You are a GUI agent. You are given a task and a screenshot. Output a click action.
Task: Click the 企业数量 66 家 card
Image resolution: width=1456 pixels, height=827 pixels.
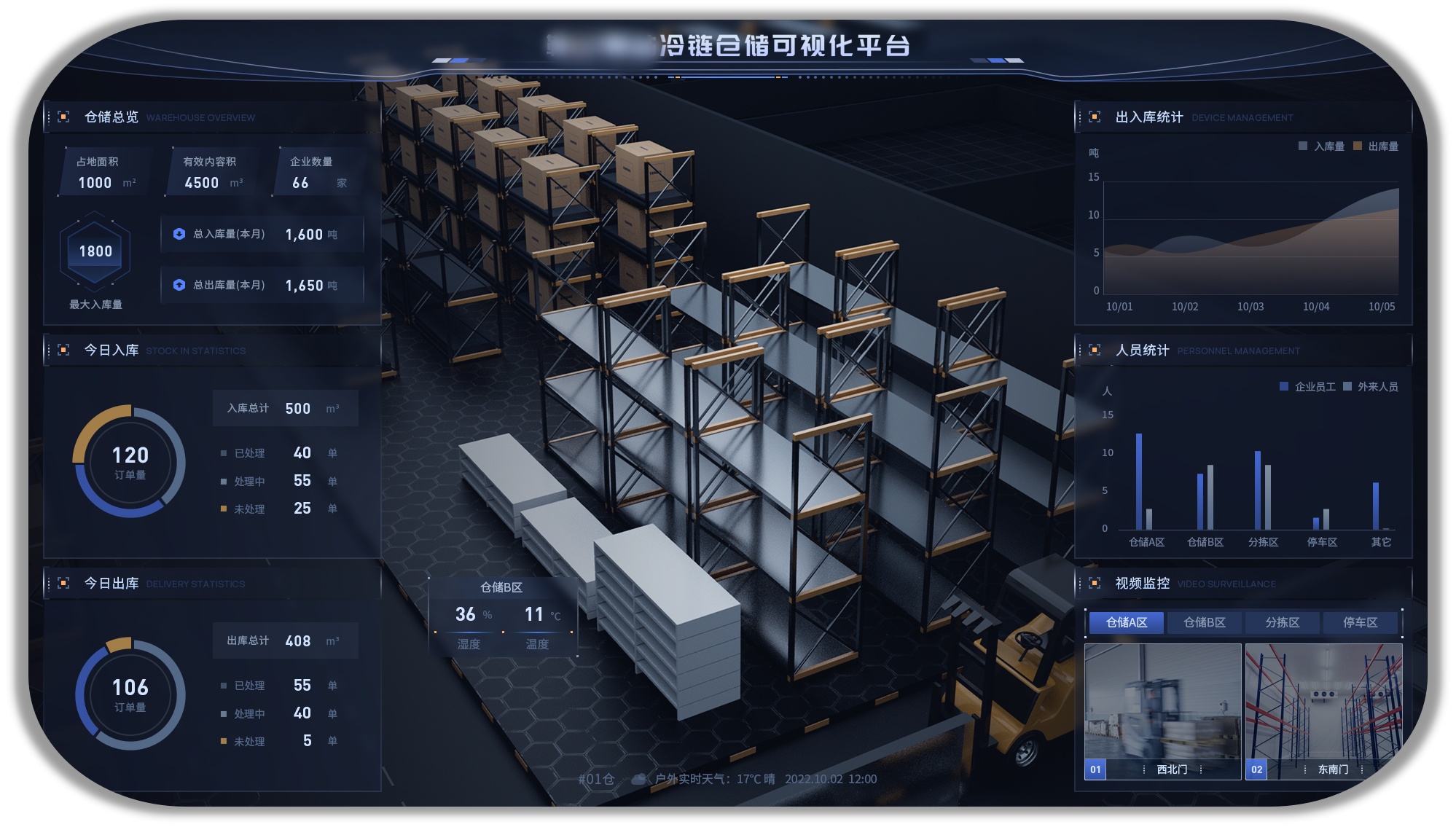coord(318,173)
